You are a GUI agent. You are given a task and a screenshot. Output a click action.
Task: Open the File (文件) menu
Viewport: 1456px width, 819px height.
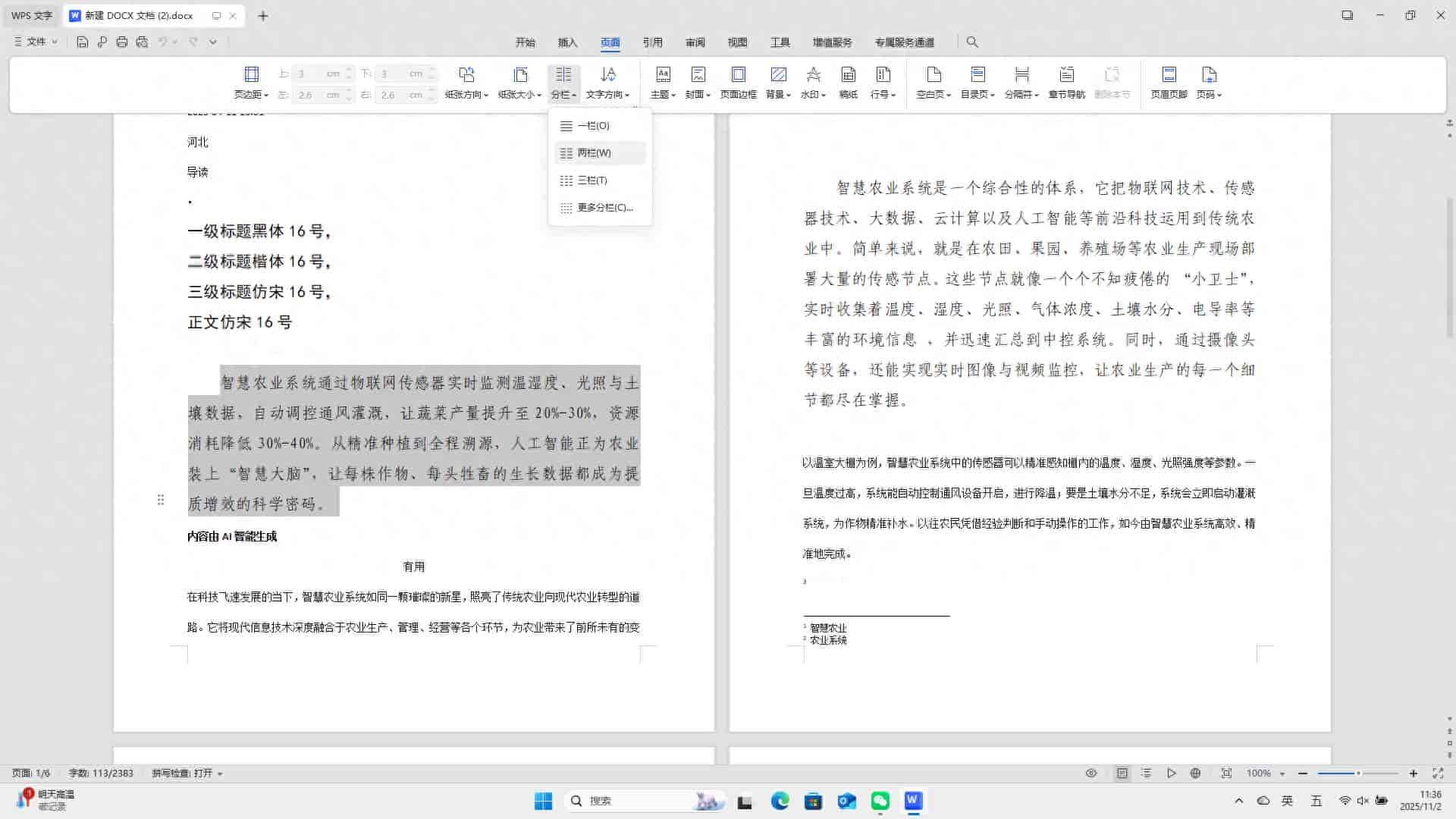(36, 42)
